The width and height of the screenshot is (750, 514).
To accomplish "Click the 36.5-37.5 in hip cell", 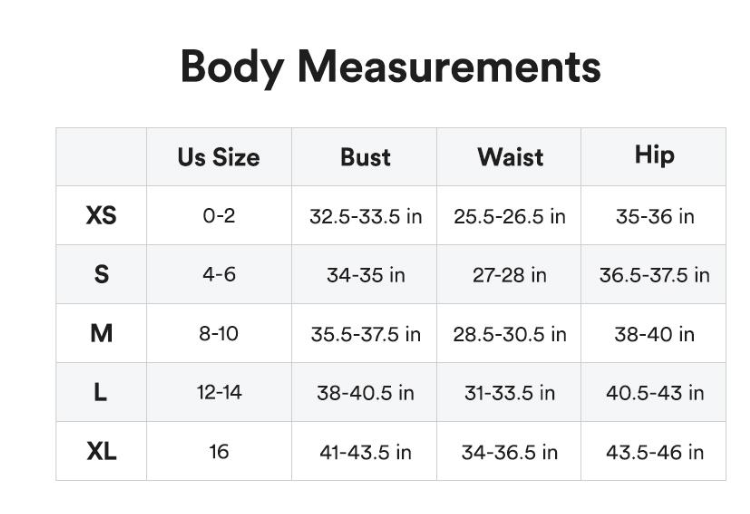I will pos(654,275).
